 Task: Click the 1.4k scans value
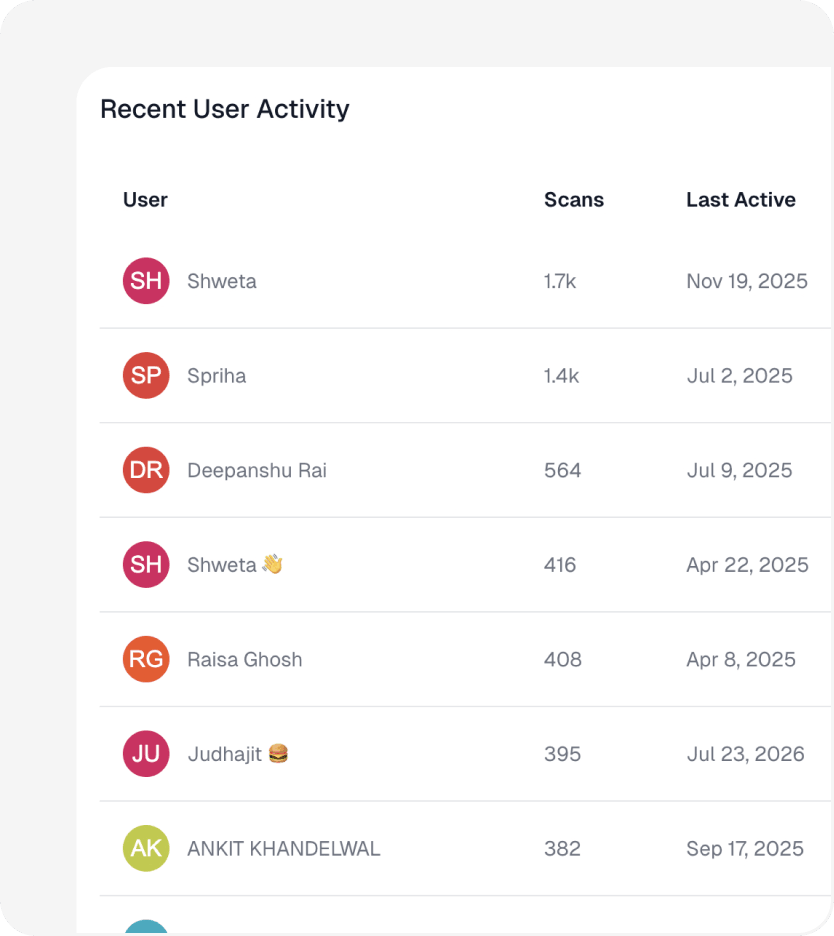pos(561,376)
